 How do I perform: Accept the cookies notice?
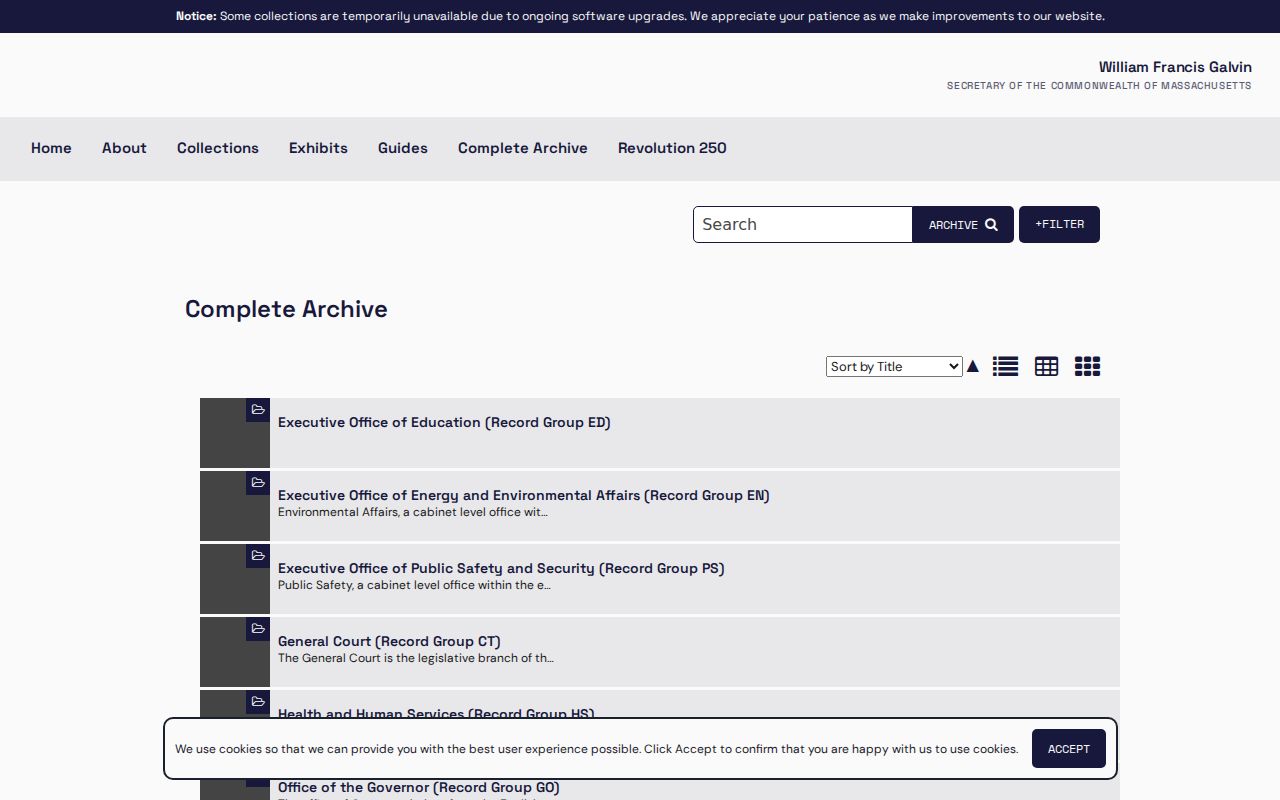coord(1069,749)
